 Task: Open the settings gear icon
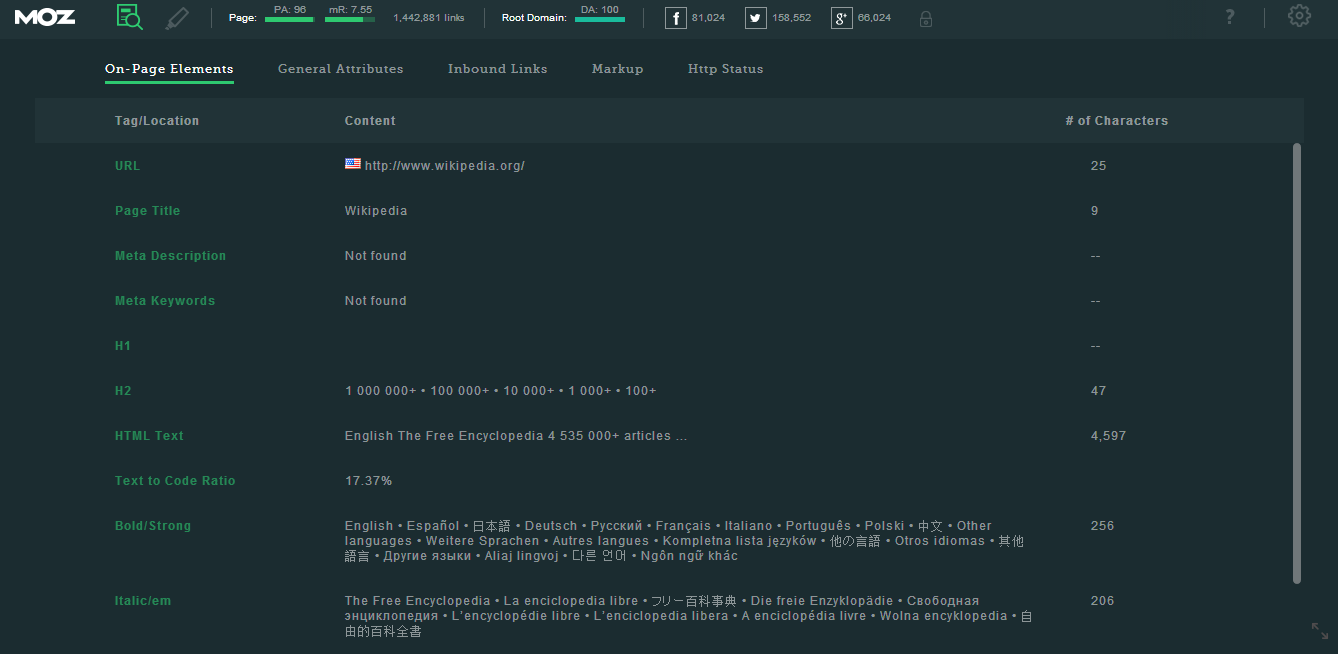[1299, 16]
